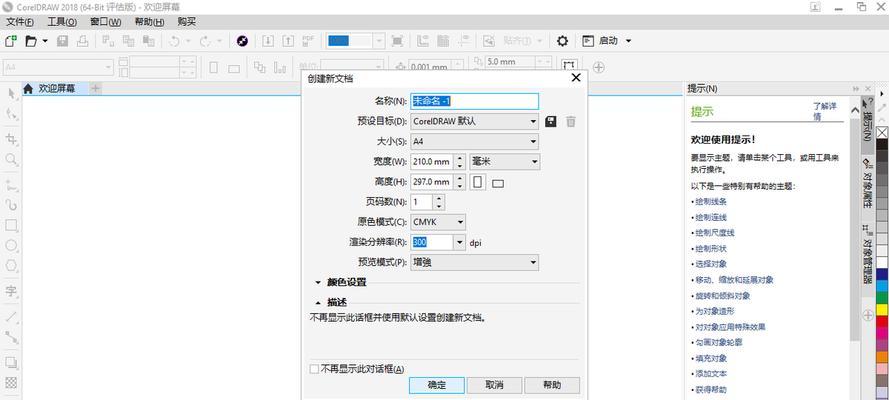The height and width of the screenshot is (400, 889).
Task: Open the 毫米 units dropdown
Action: (x=505, y=162)
